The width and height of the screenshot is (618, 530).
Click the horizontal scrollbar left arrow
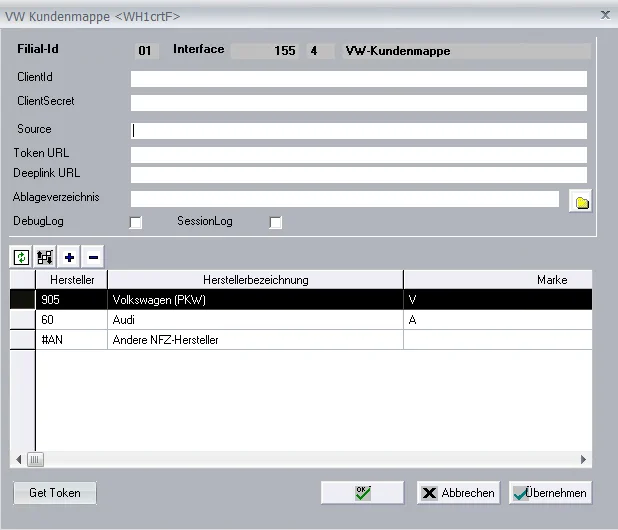coord(19,459)
